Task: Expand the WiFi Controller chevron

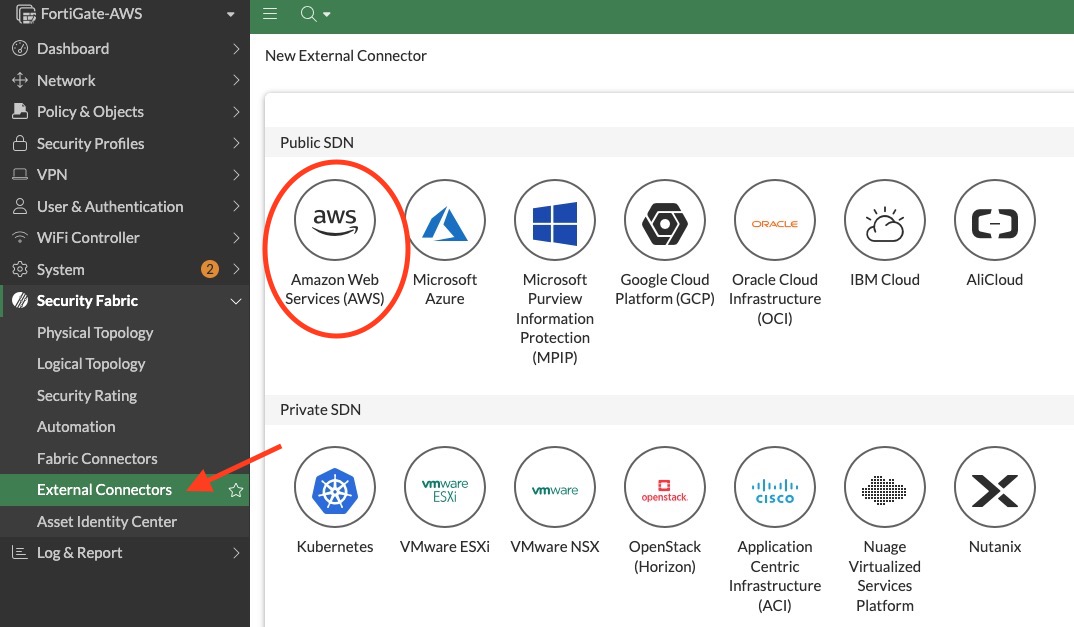Action: tap(236, 238)
